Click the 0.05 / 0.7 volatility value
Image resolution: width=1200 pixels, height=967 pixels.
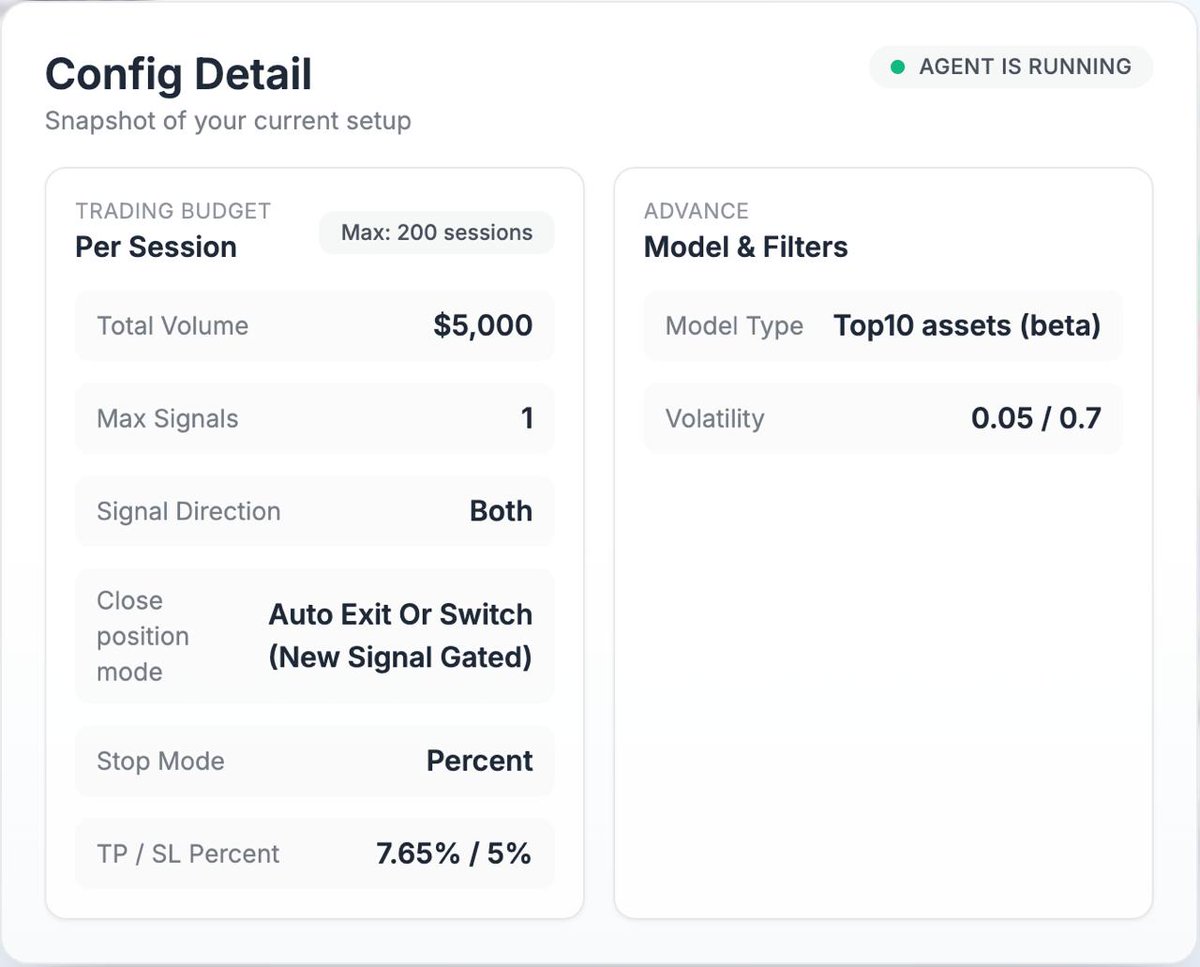pos(1036,418)
